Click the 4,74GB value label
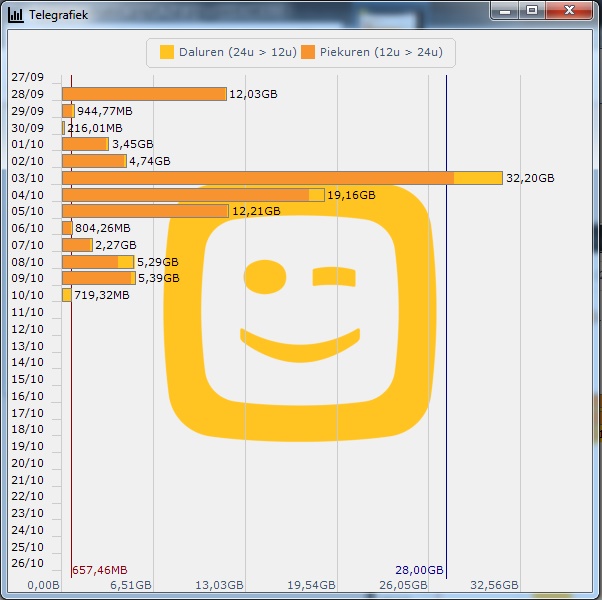The width and height of the screenshot is (602, 600). [150, 161]
